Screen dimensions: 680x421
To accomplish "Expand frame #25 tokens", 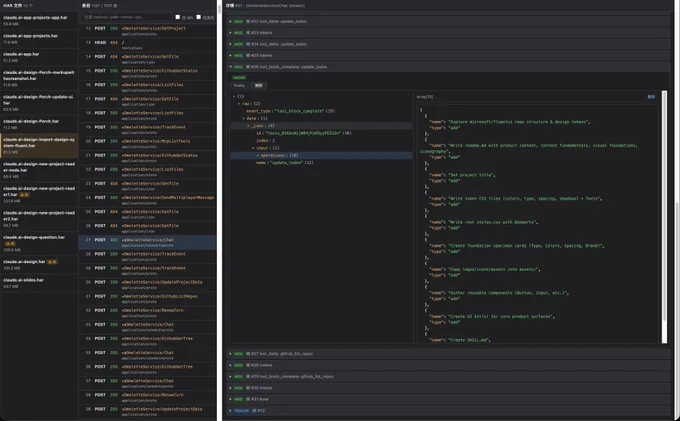I will pyautogui.click(x=448, y=55).
